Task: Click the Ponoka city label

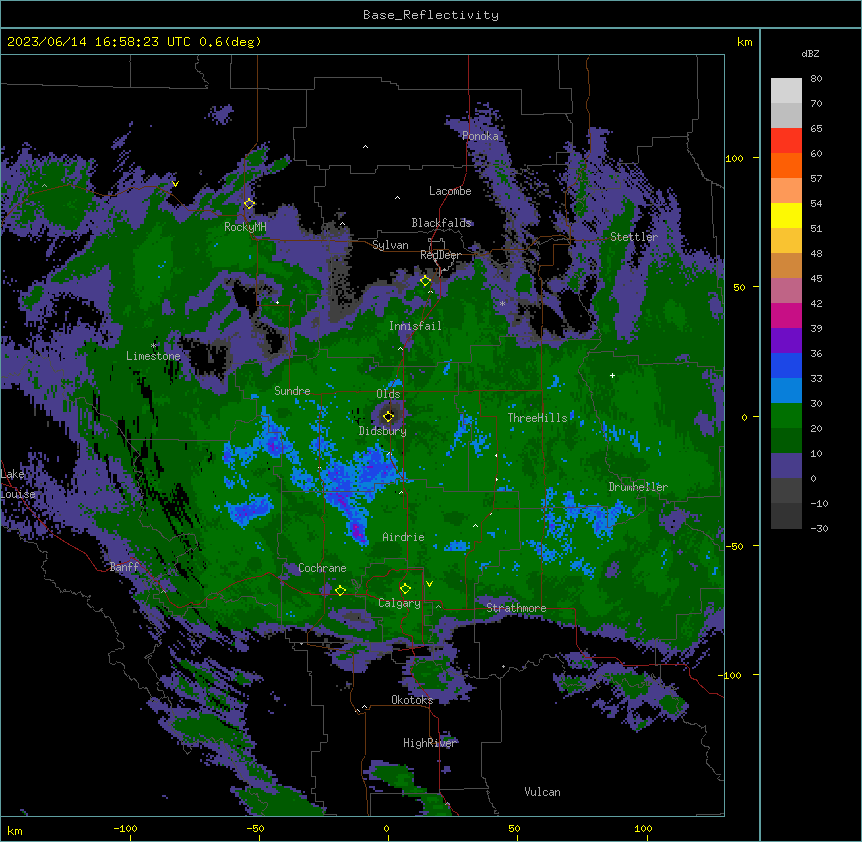Action: (x=480, y=136)
